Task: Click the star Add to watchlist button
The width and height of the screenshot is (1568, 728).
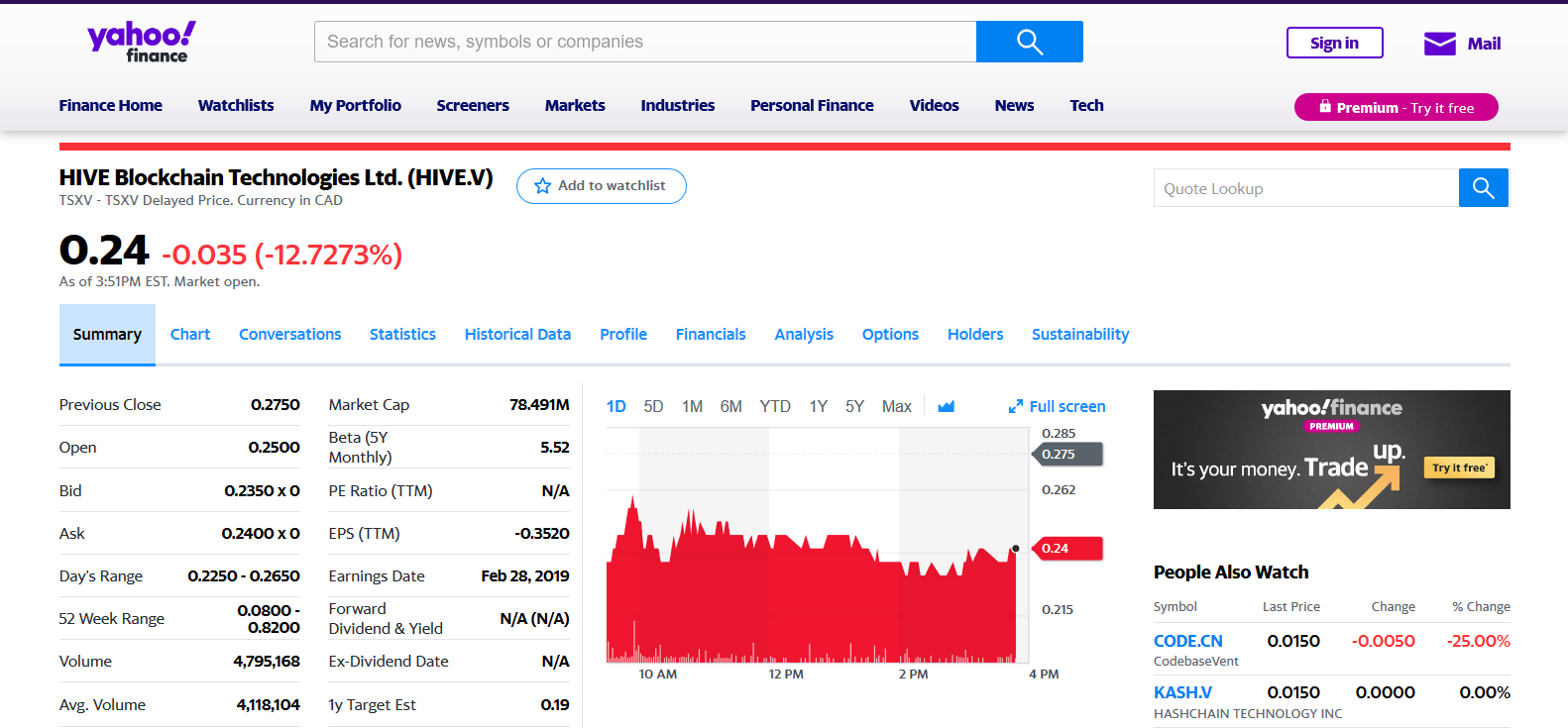Action: (x=601, y=186)
